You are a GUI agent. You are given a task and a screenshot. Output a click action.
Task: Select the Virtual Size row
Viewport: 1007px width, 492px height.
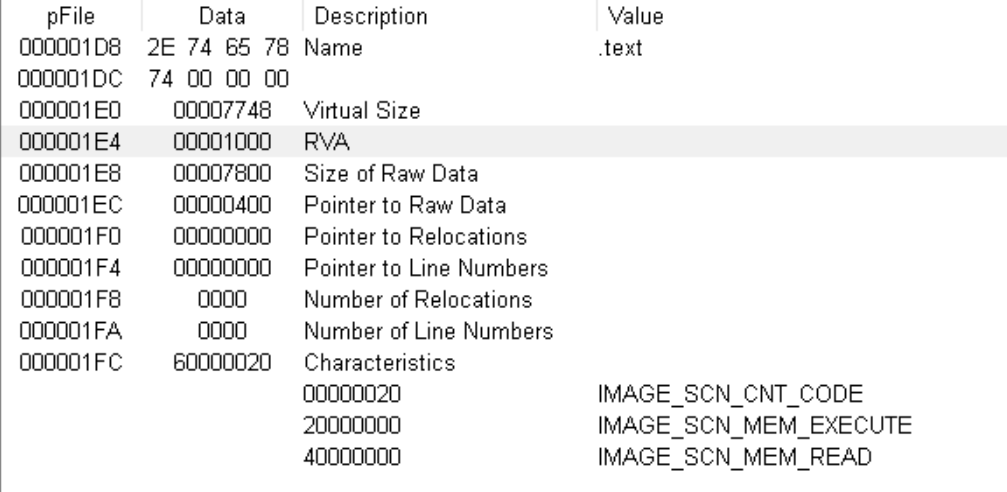click(504, 110)
